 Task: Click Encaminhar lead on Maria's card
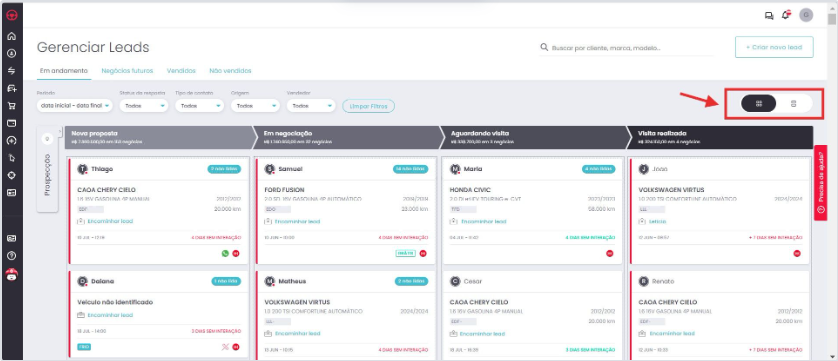[483, 221]
